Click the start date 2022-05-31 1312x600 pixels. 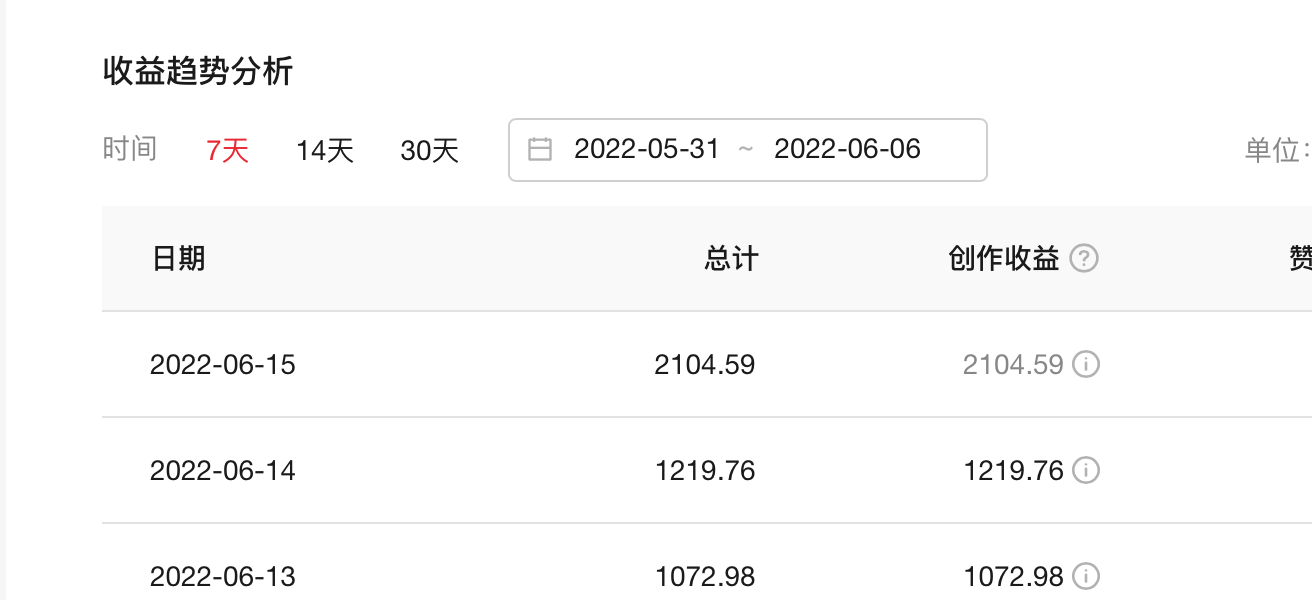point(646,149)
